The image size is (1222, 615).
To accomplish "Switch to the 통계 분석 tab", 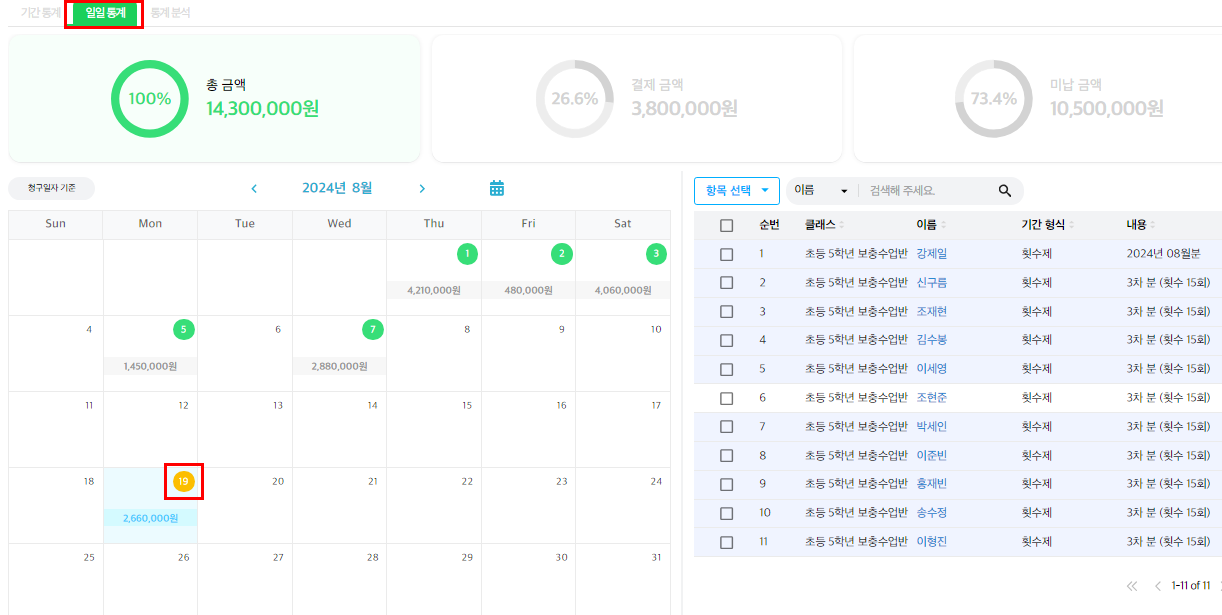I will pyautogui.click(x=170, y=13).
